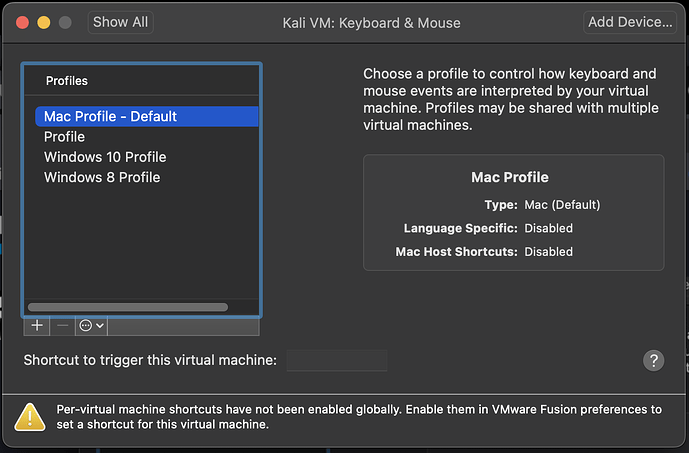Image resolution: width=689 pixels, height=453 pixels.
Task: Click the horizontal scrollbar under profiles list
Action: [x=128, y=307]
